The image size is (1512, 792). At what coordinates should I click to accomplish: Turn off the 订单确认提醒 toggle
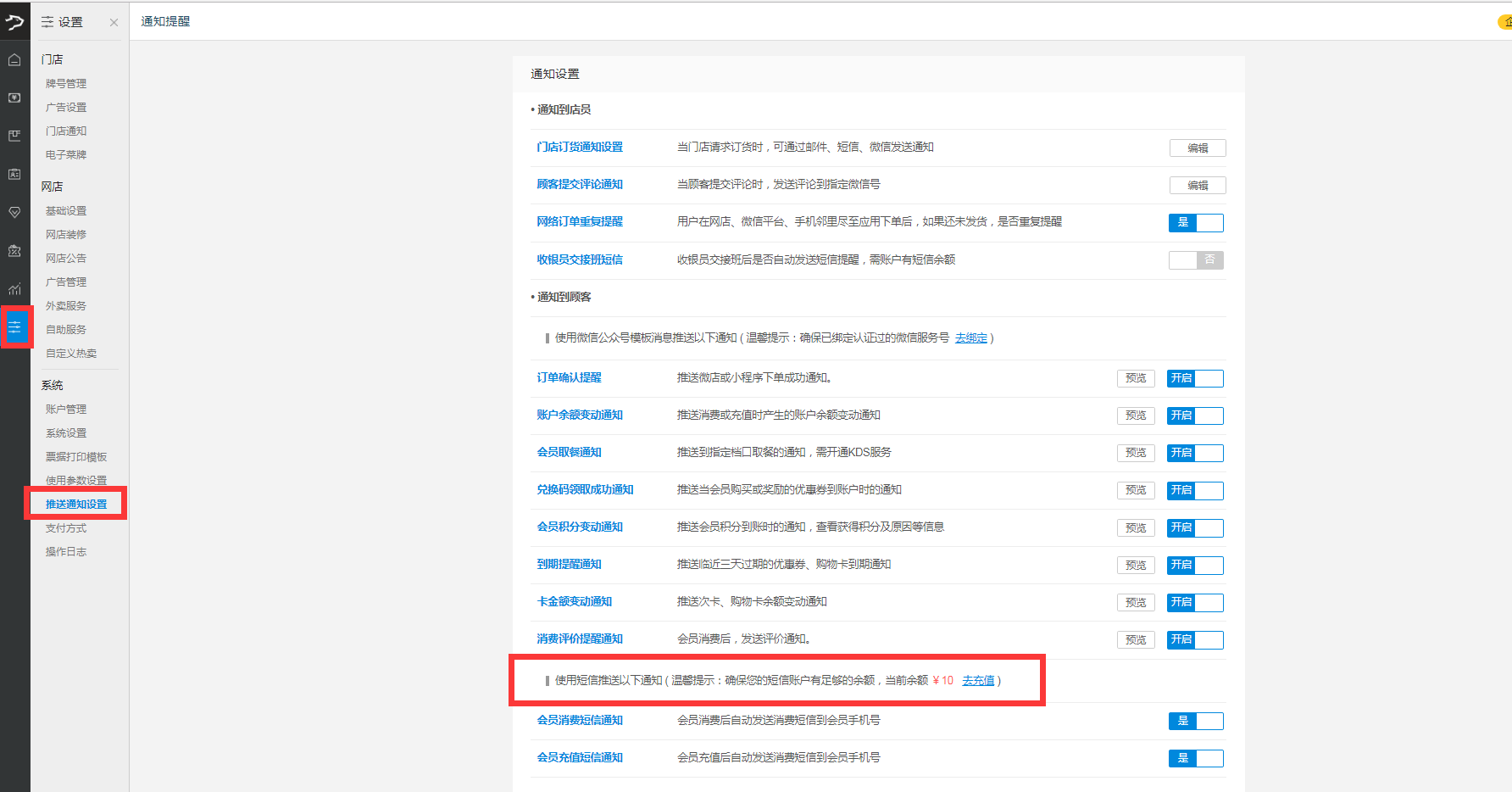pyautogui.click(x=1195, y=379)
